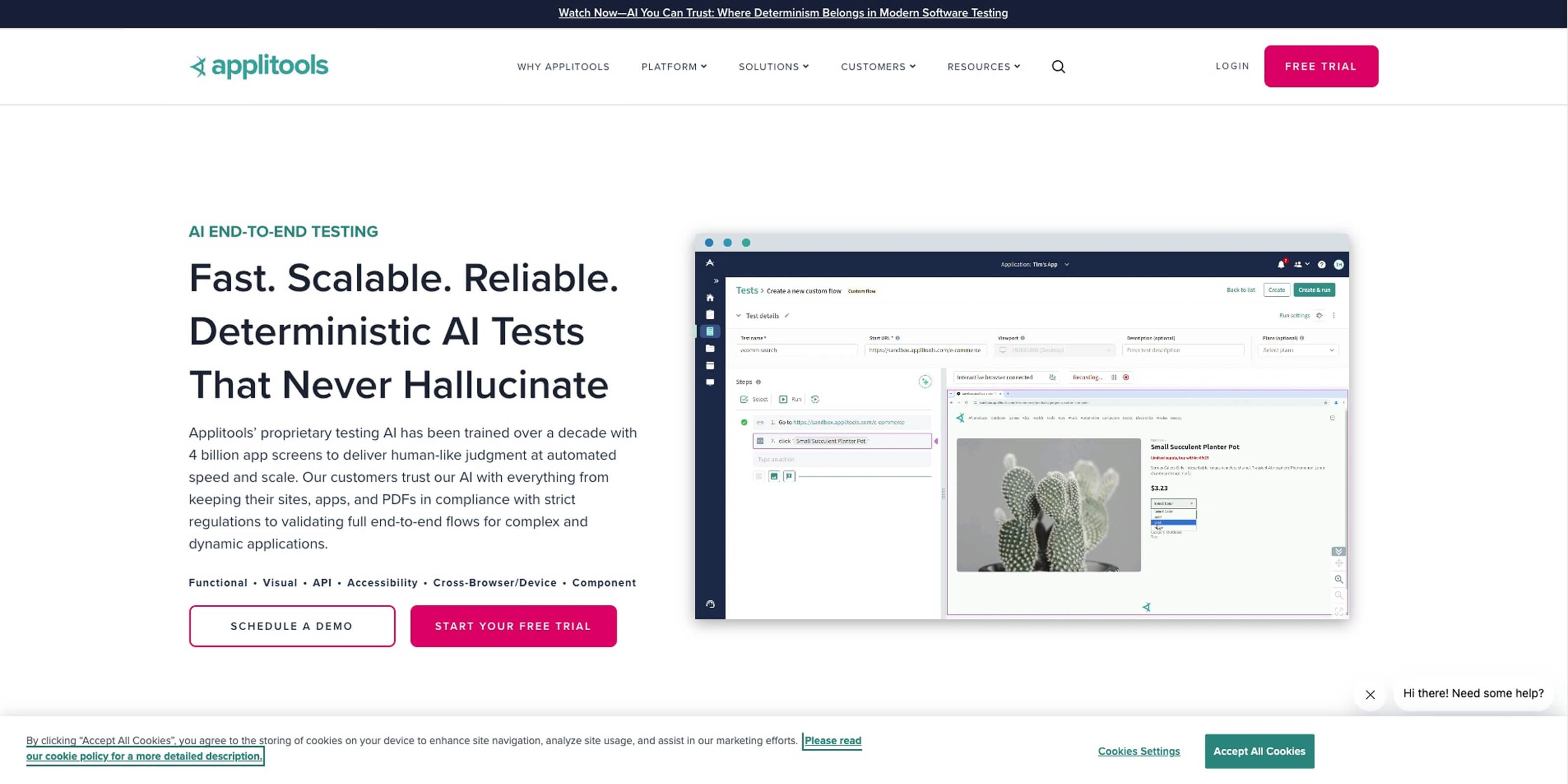
Task: Click pause recording icon in product screenshot
Action: pos(1113,378)
